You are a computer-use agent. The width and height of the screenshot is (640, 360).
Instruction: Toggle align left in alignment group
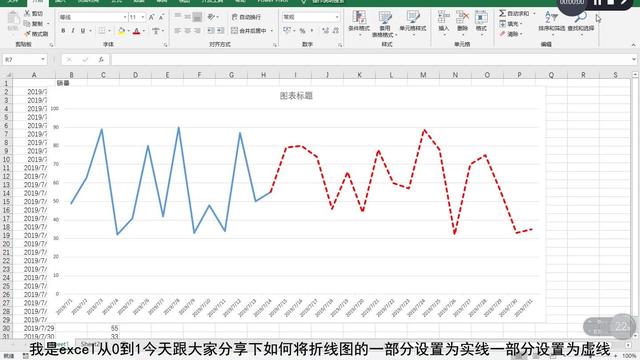click(178, 31)
